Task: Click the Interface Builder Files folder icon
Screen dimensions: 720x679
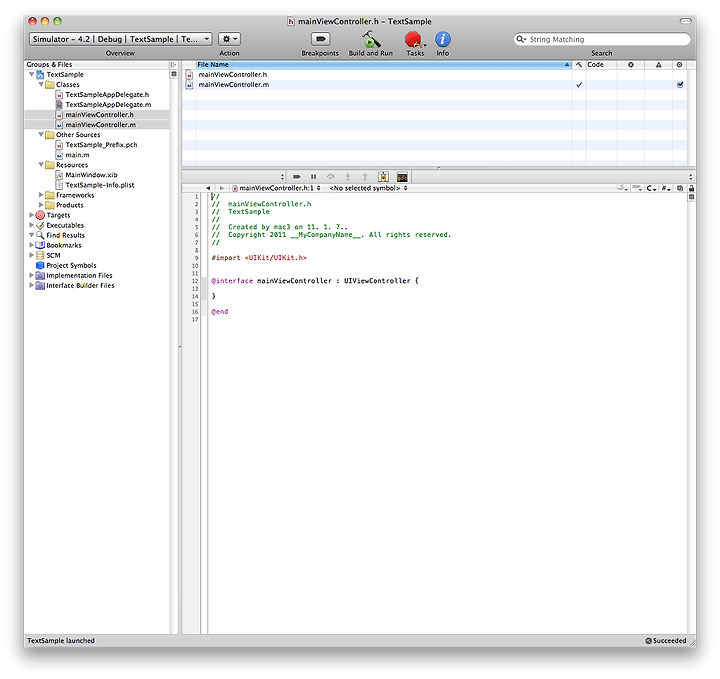Action: tap(40, 285)
